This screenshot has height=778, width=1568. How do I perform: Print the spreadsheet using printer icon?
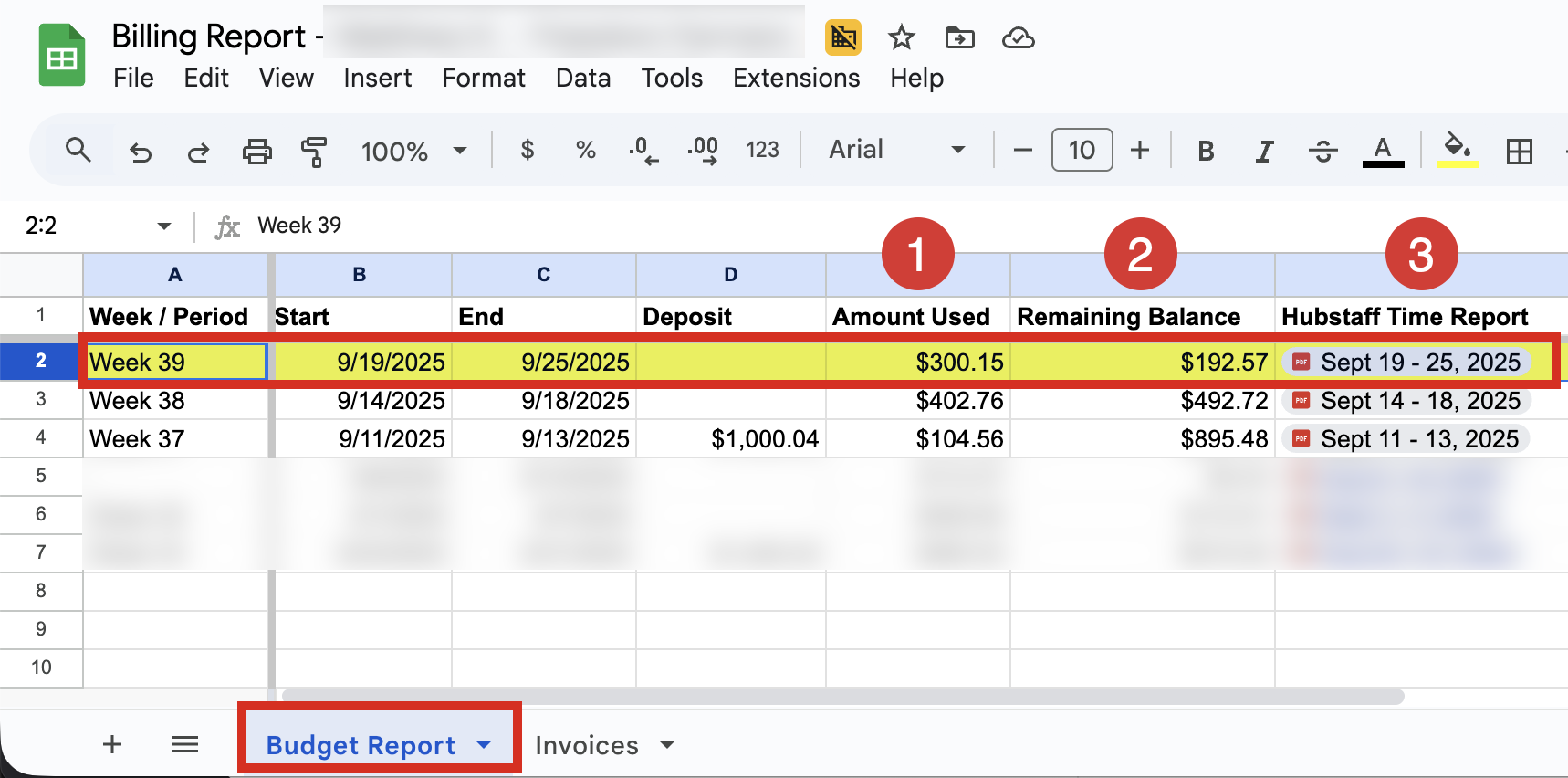click(256, 151)
